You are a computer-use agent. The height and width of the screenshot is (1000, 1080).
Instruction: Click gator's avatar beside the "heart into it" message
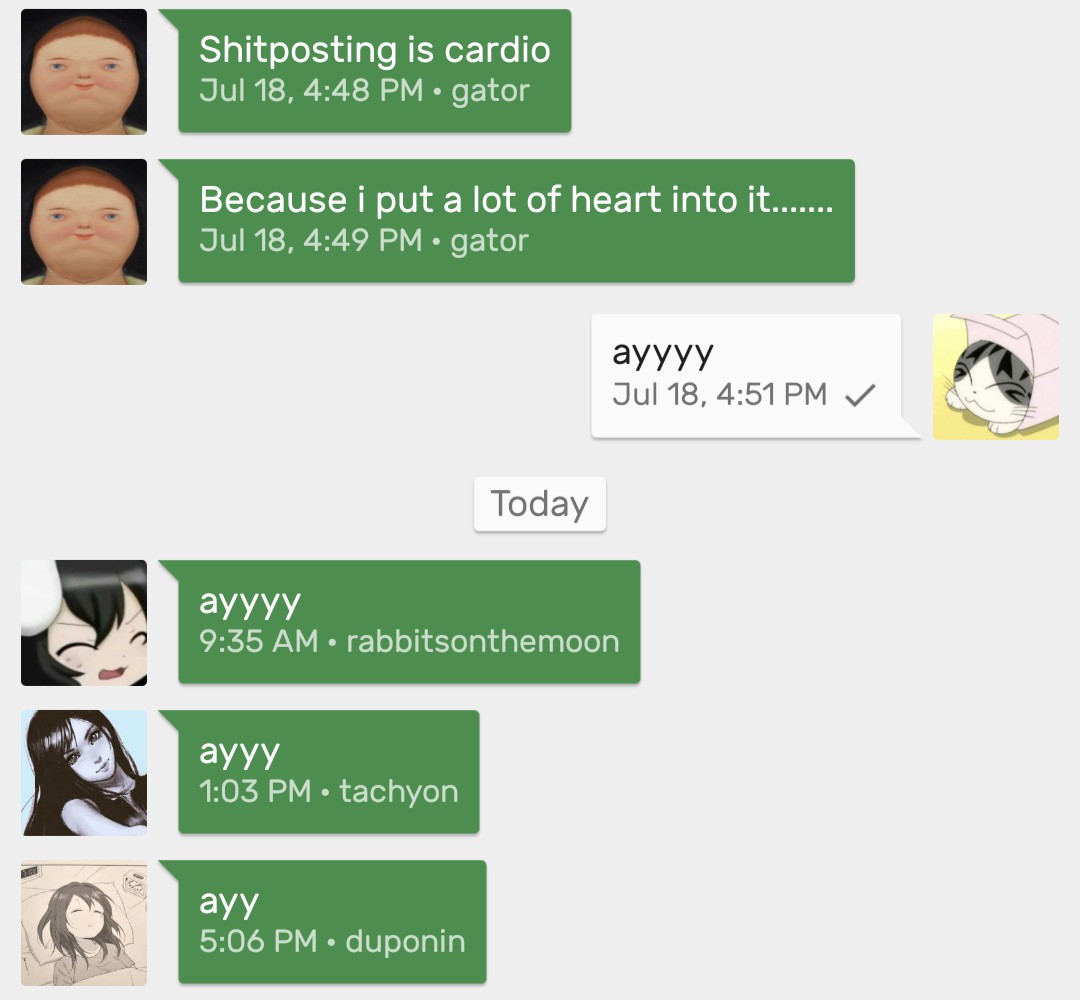[84, 222]
